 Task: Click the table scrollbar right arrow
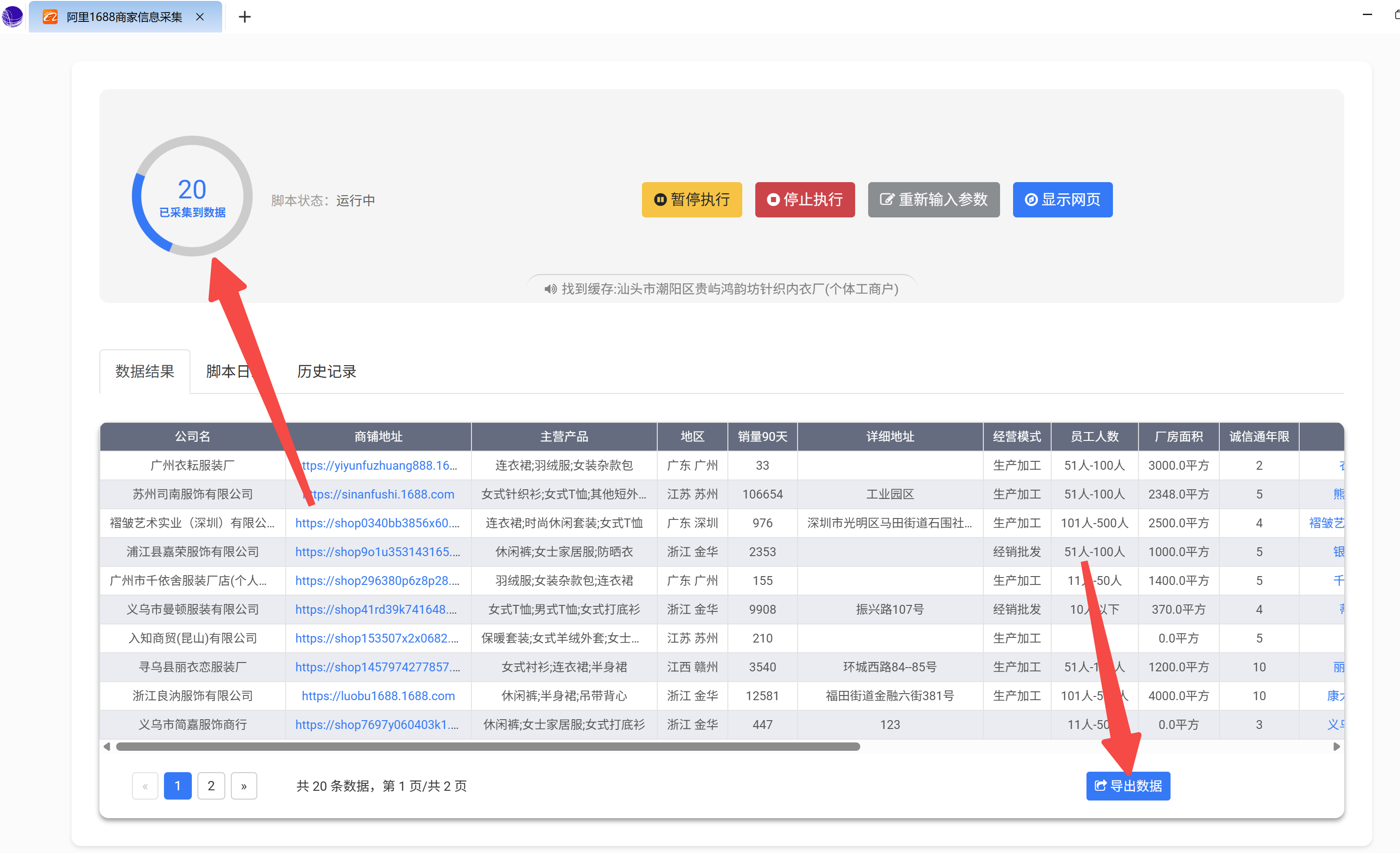(x=1336, y=747)
